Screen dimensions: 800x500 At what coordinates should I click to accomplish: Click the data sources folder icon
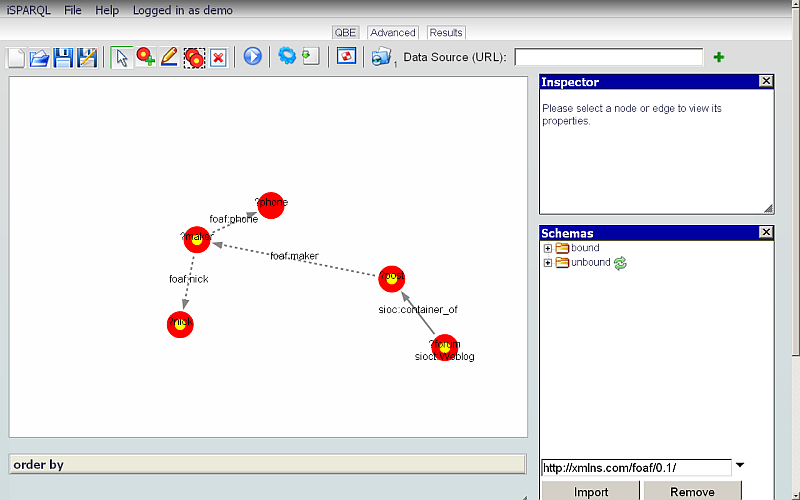tap(381, 57)
